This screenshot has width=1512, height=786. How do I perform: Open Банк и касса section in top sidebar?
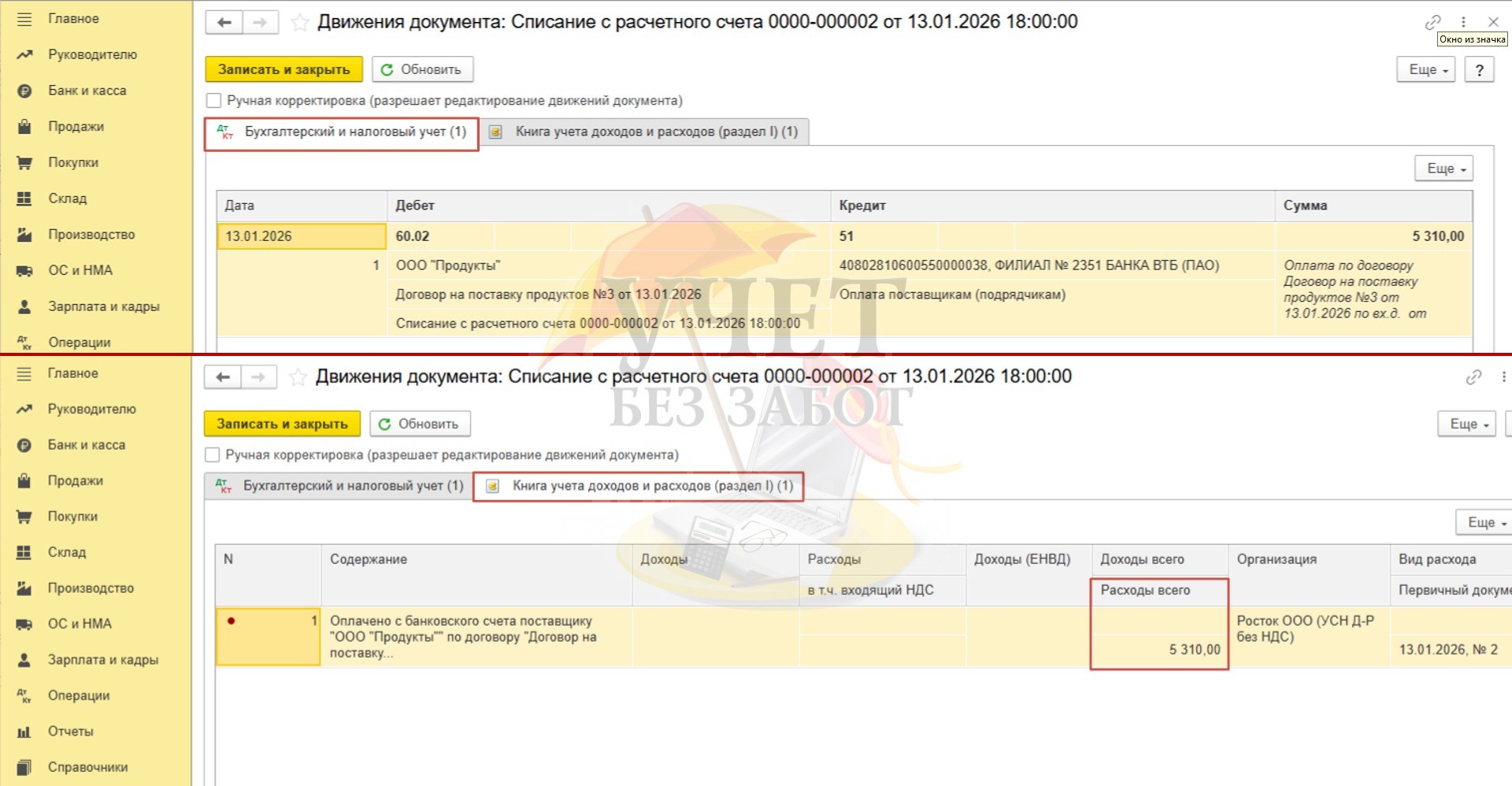tap(87, 91)
